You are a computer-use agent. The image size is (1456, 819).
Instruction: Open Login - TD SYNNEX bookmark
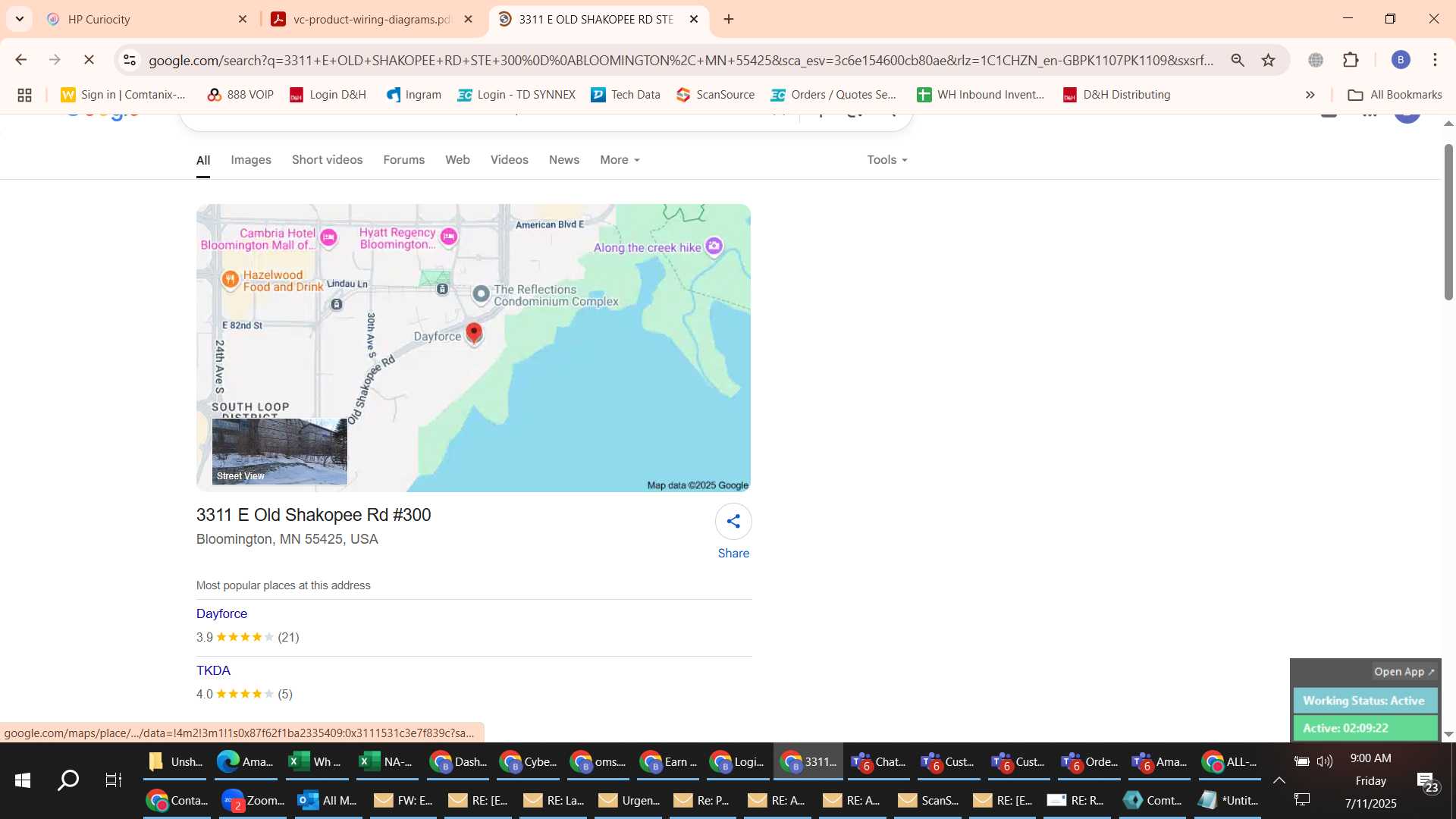[516, 95]
